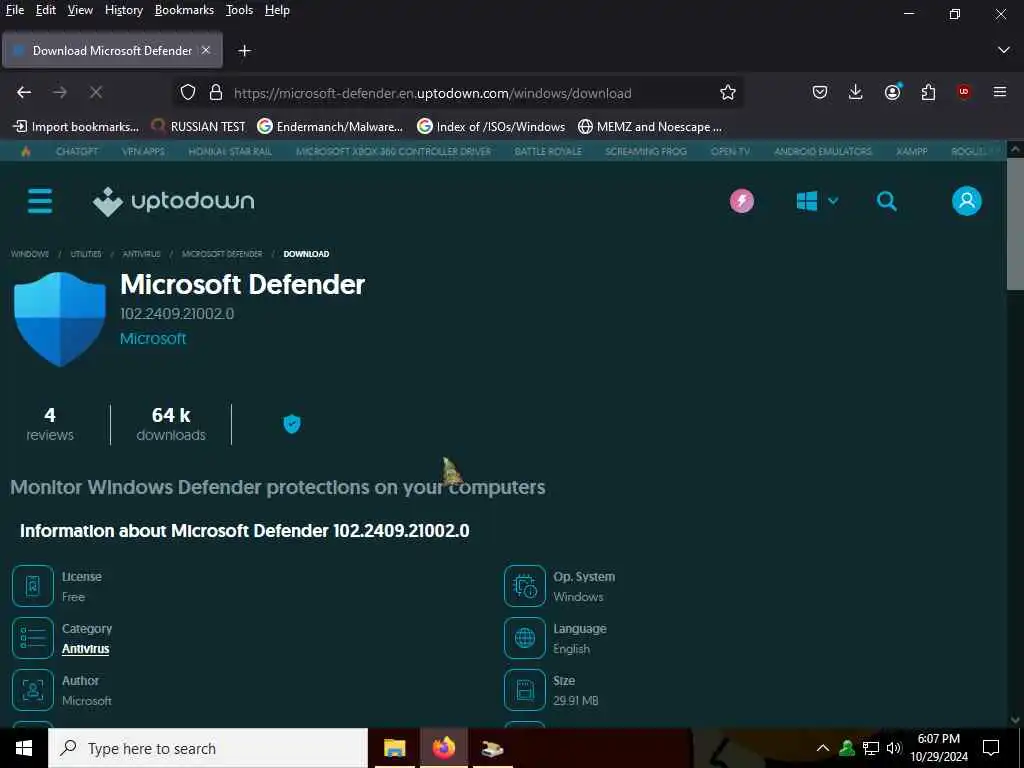The height and width of the screenshot is (768, 1024).
Task: Bookmark this page with the star
Action: click(x=728, y=93)
